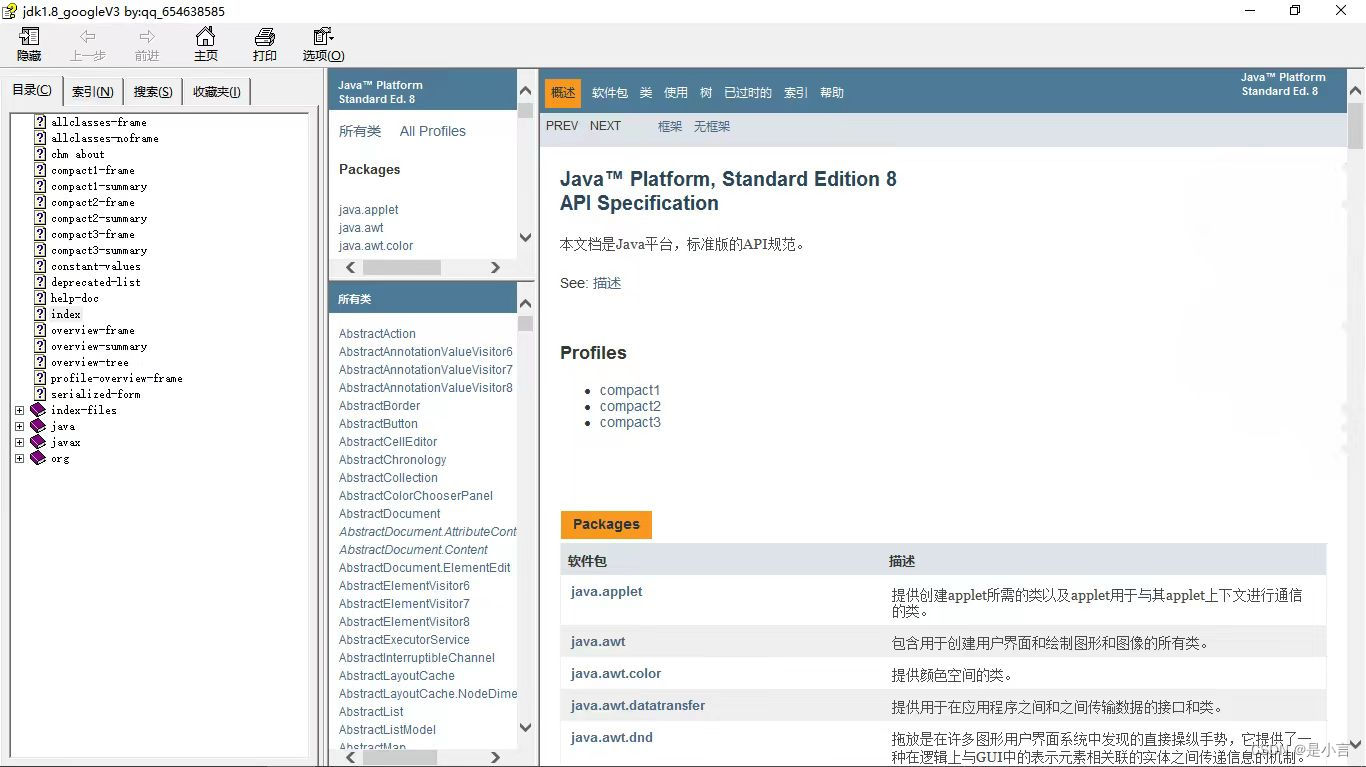Click the book icon beside org
This screenshot has height=767, width=1366.
coord(38,458)
